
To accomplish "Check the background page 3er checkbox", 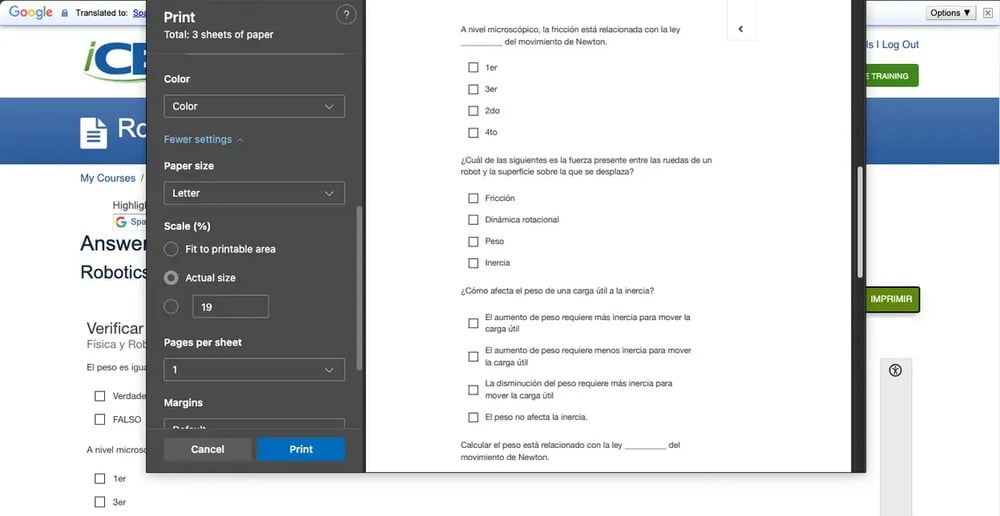I will tap(99, 502).
